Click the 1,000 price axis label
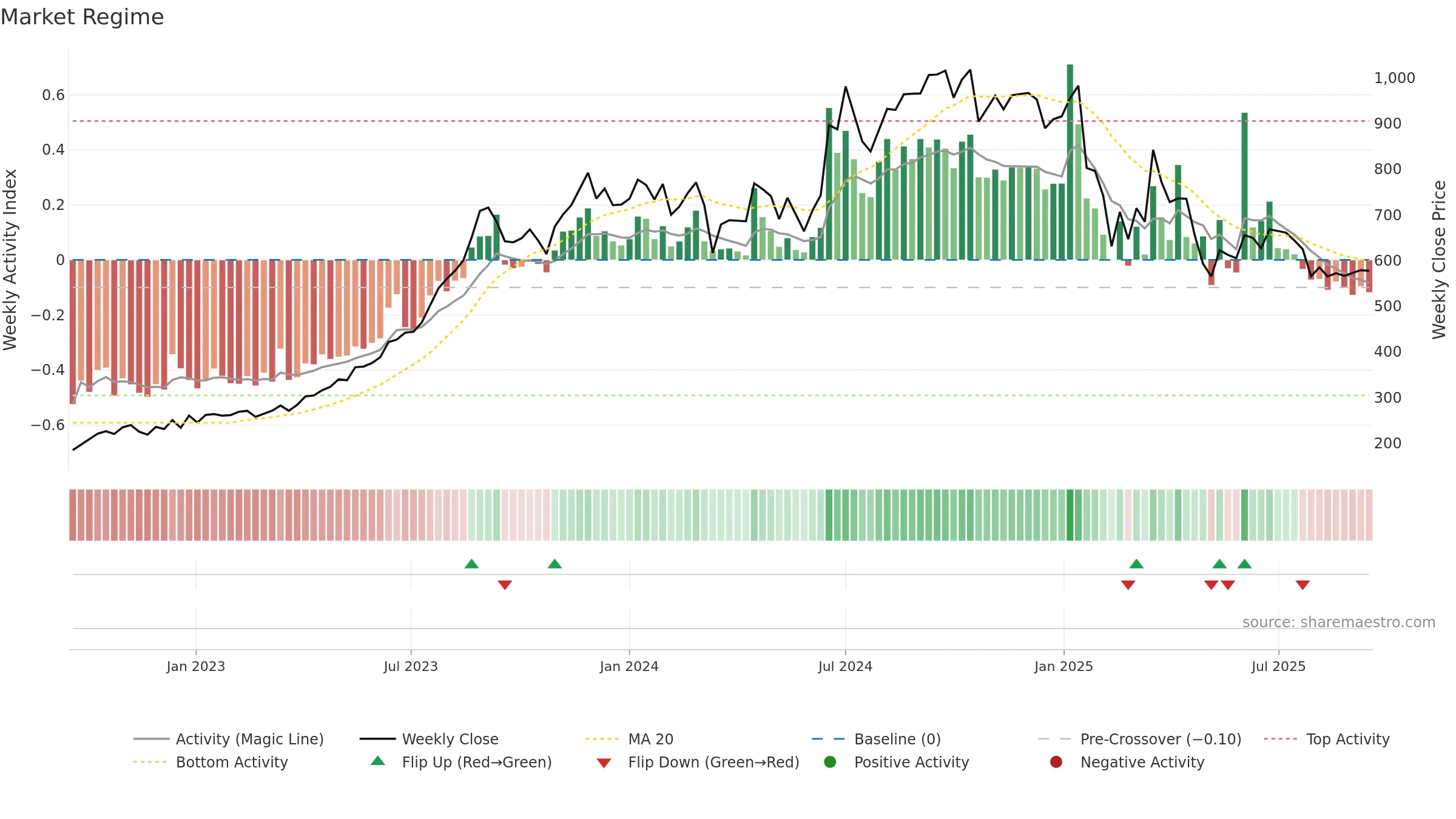 tap(1395, 78)
